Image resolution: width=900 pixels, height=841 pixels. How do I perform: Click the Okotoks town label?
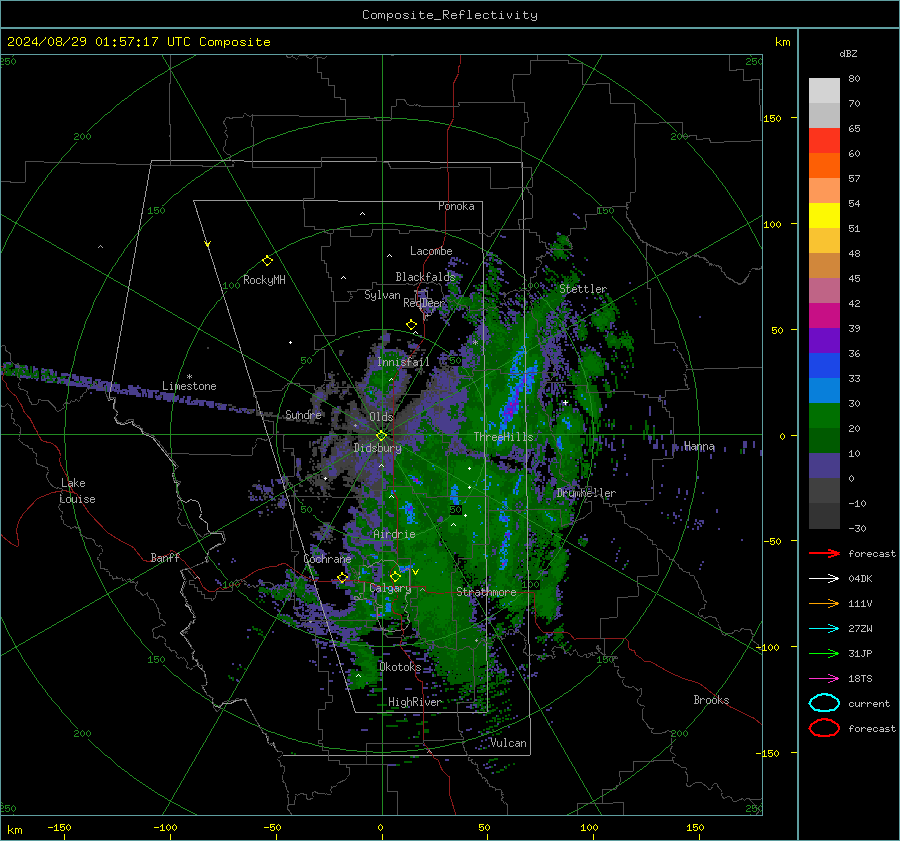[400, 666]
